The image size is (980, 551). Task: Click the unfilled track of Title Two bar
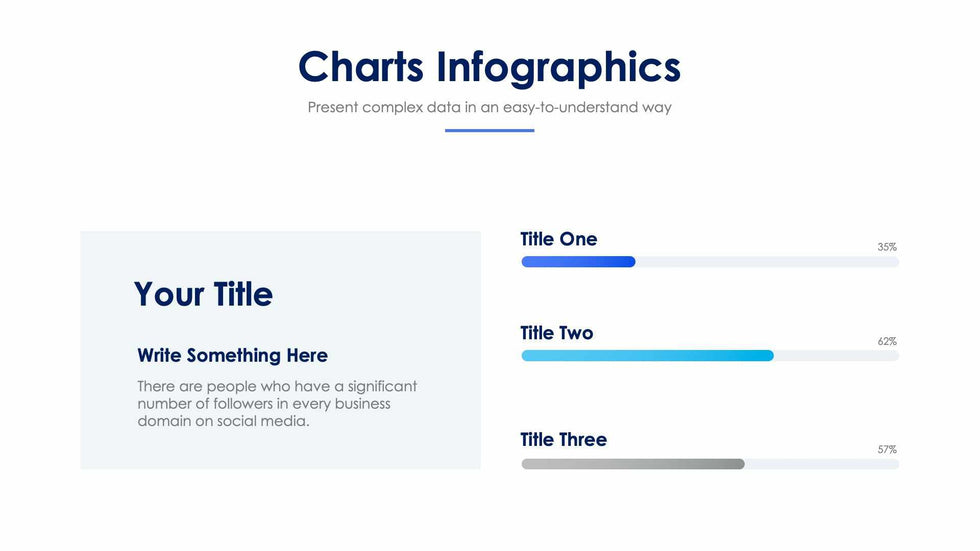coord(836,356)
